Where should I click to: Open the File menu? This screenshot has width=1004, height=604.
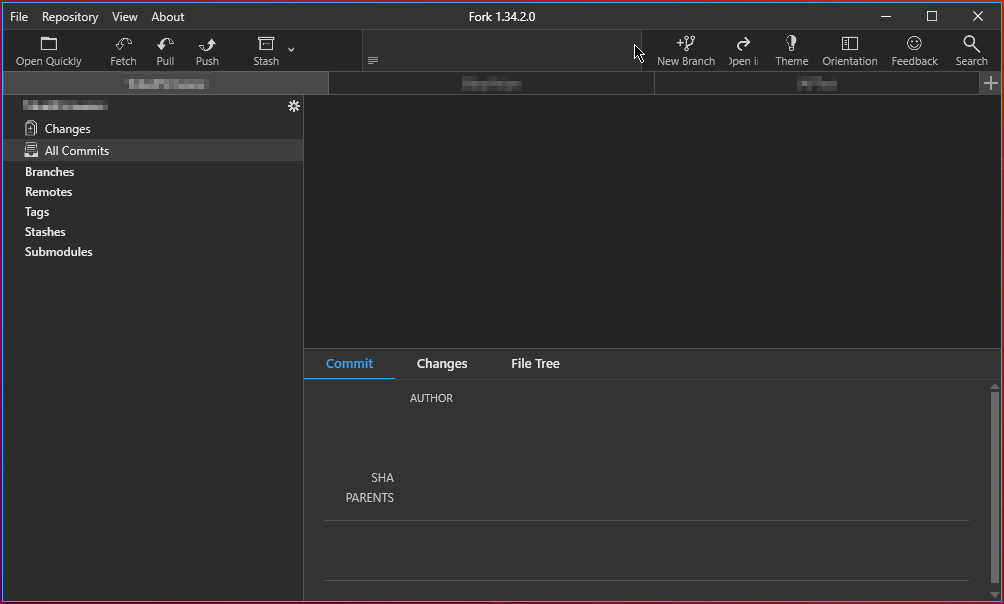(19, 17)
